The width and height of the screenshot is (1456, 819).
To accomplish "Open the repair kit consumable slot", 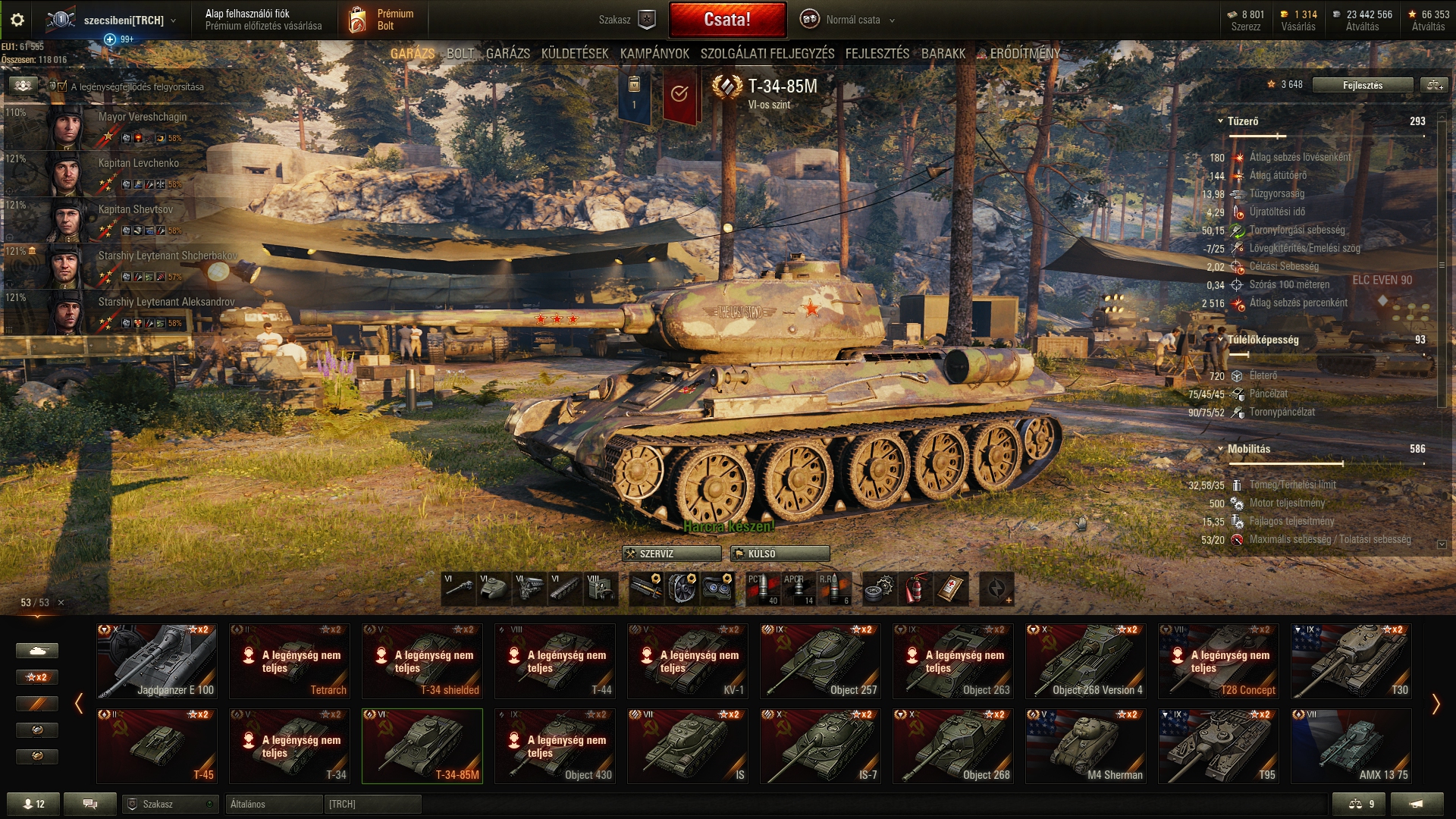I will pos(880,588).
